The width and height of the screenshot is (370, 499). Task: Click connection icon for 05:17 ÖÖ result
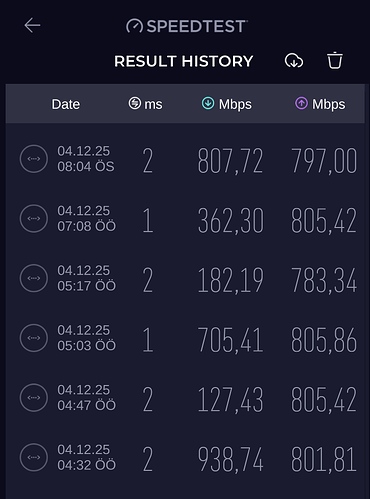point(34,278)
